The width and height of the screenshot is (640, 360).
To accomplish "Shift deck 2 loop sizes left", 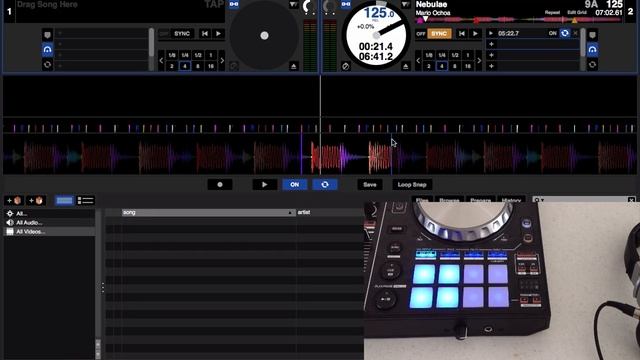I will [x=418, y=60].
